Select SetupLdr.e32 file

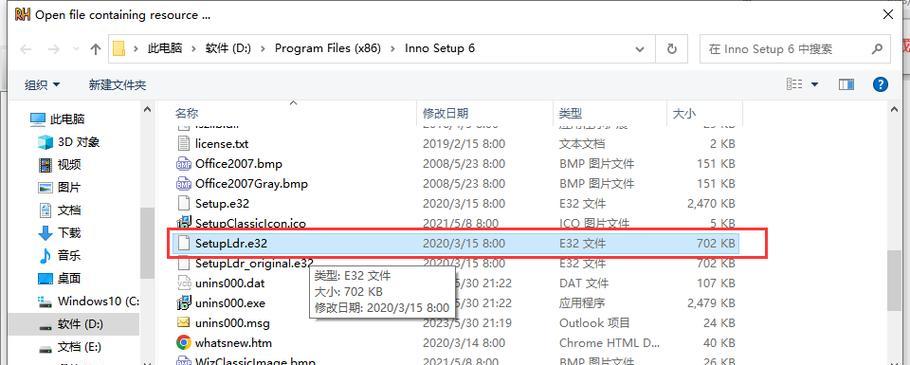[x=456, y=243]
